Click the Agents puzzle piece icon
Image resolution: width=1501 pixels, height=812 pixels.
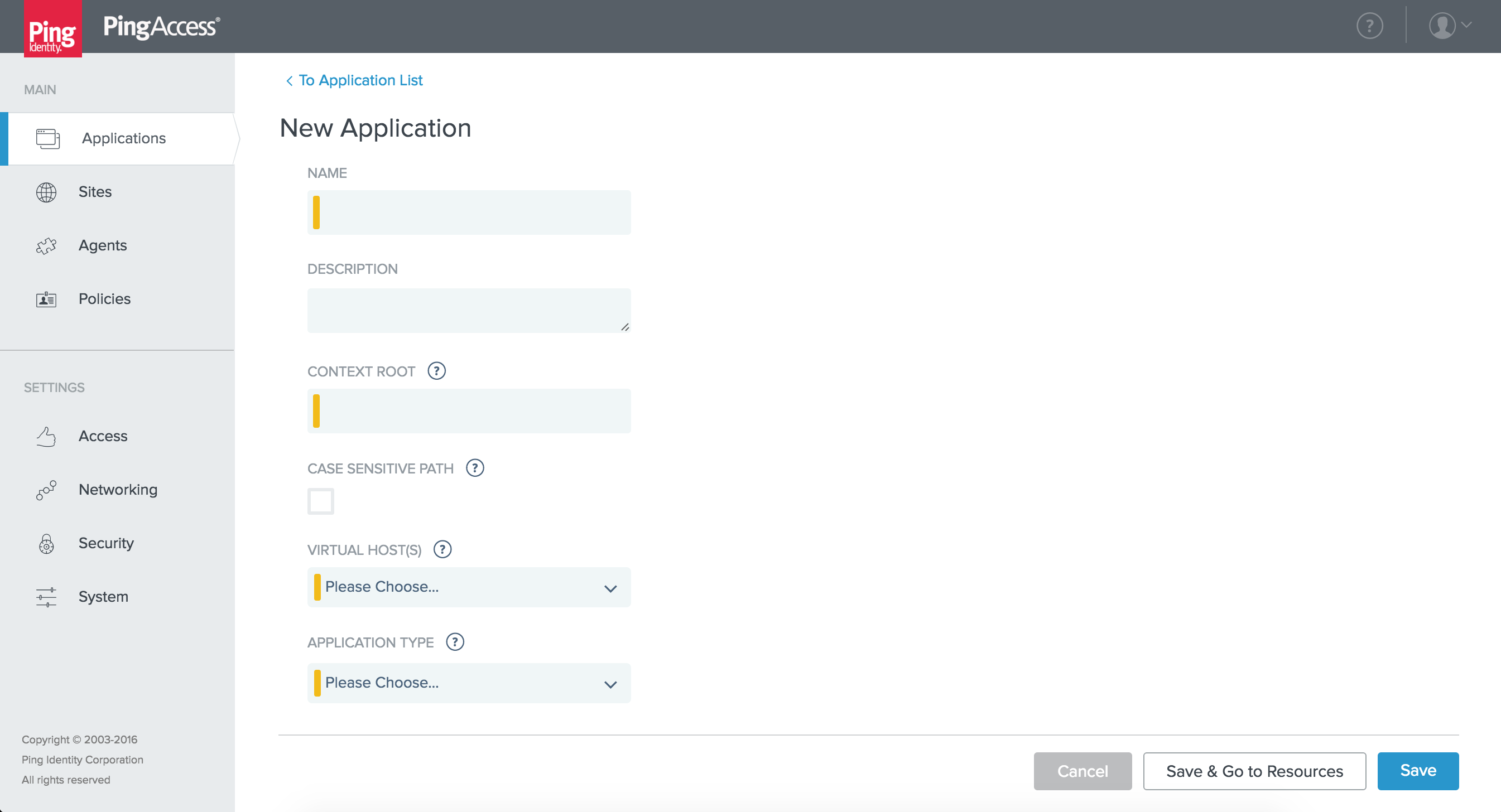click(x=46, y=246)
